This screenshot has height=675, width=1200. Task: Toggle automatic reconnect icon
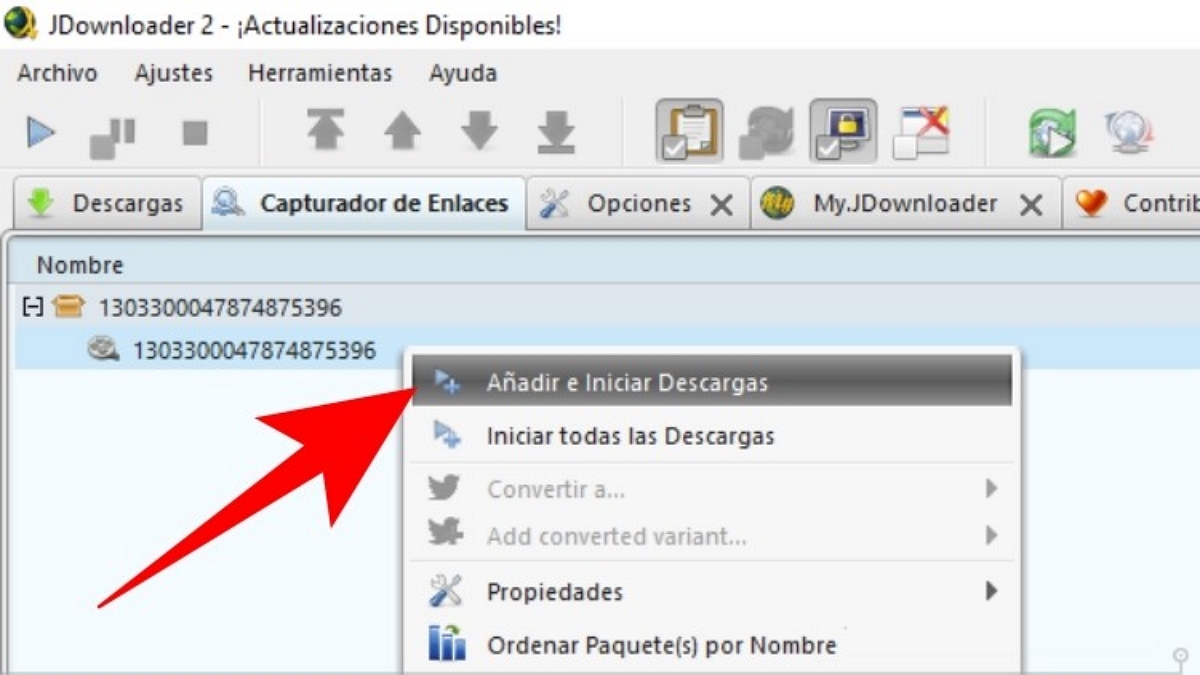[766, 132]
